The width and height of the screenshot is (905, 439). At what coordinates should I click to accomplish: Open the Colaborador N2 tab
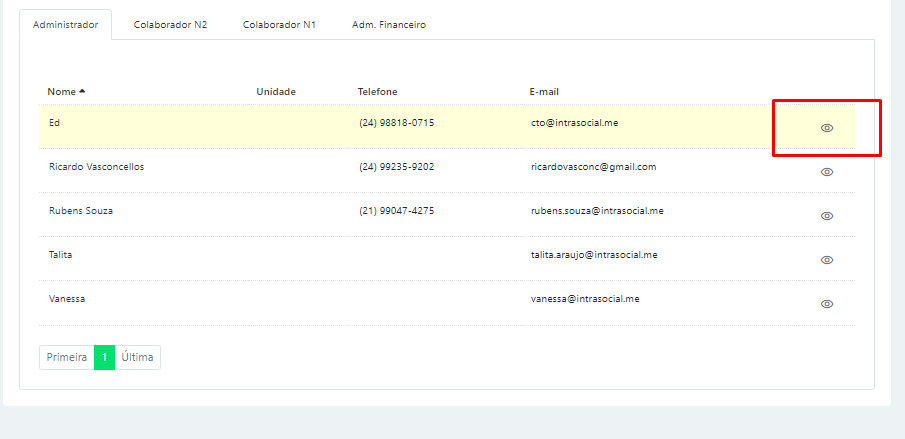click(171, 25)
